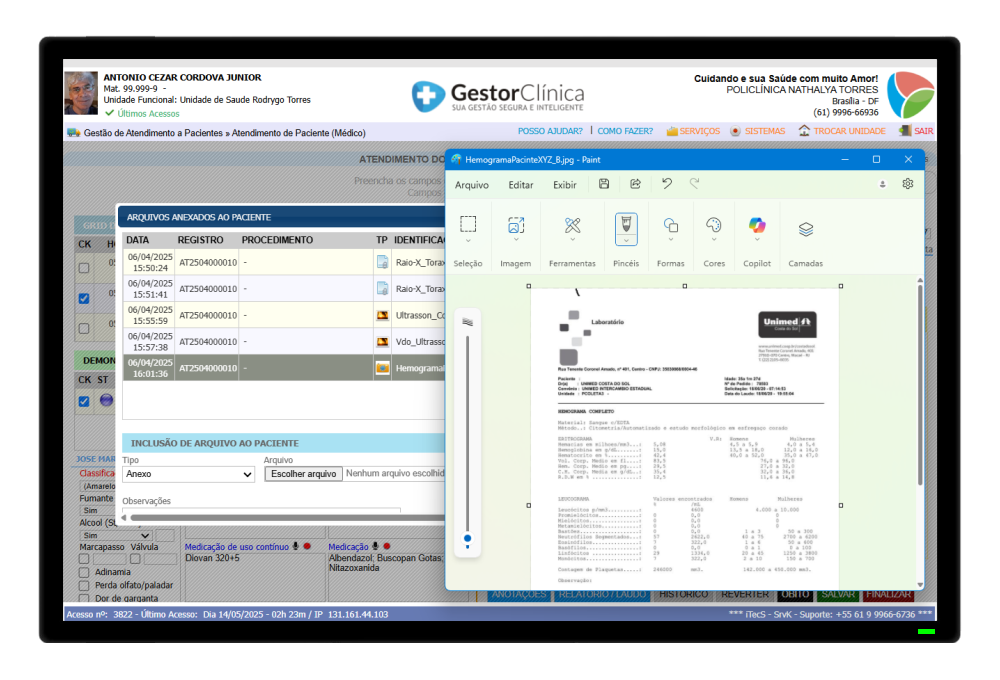1000x680 pixels.
Task: Toggle the Adinamia checkbox
Action: tap(84, 572)
